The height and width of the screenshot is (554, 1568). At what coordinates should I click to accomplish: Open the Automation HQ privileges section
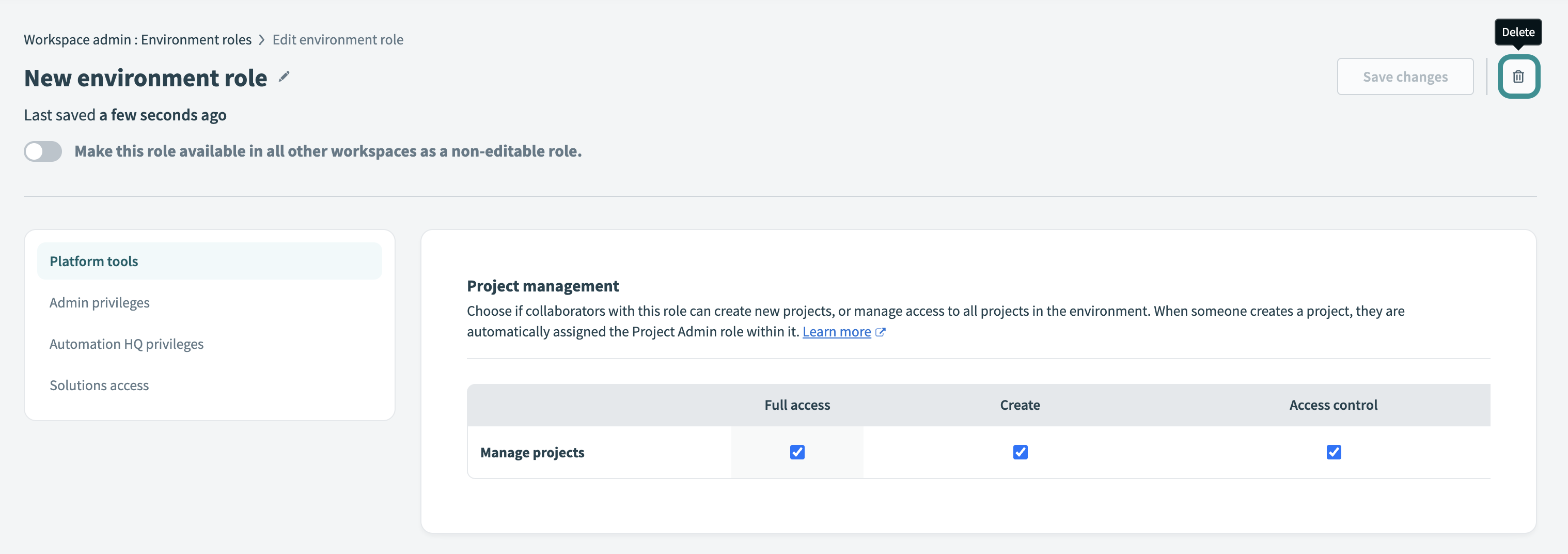[126, 343]
